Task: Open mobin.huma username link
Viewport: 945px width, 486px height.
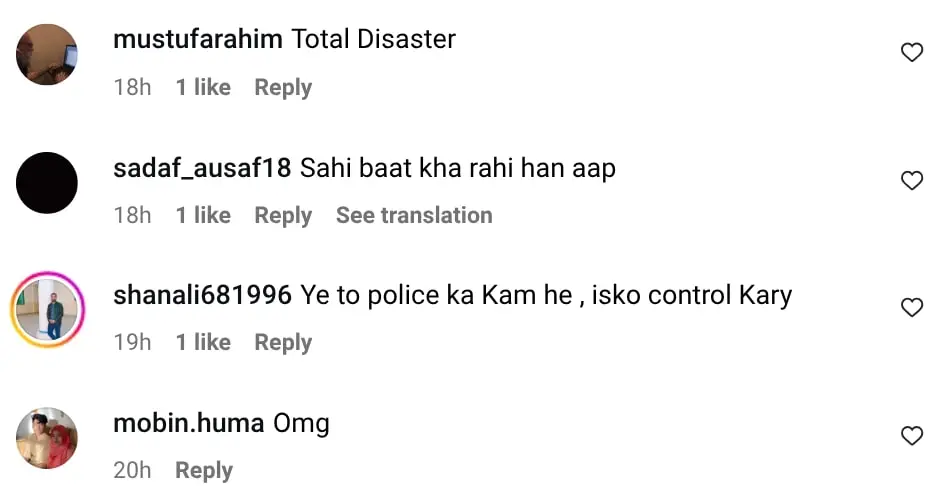Action: (x=189, y=423)
